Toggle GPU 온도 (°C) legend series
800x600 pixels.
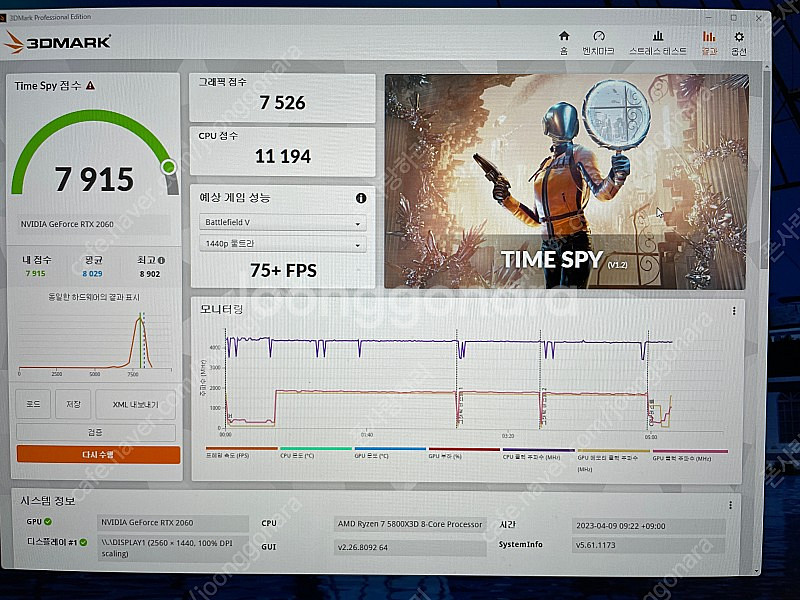(390, 453)
